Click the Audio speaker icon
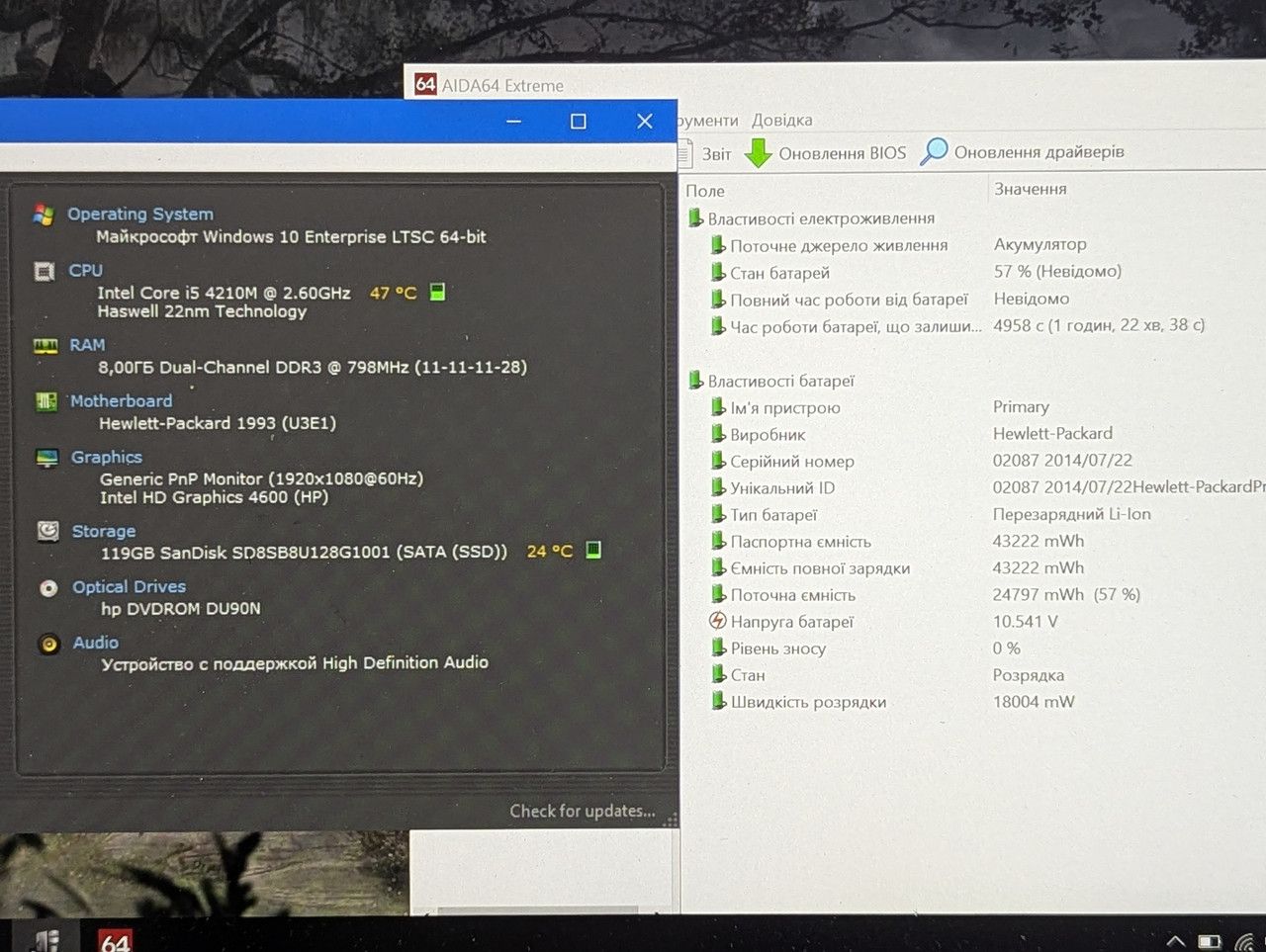Viewport: 1266px width, 952px height. point(49,644)
